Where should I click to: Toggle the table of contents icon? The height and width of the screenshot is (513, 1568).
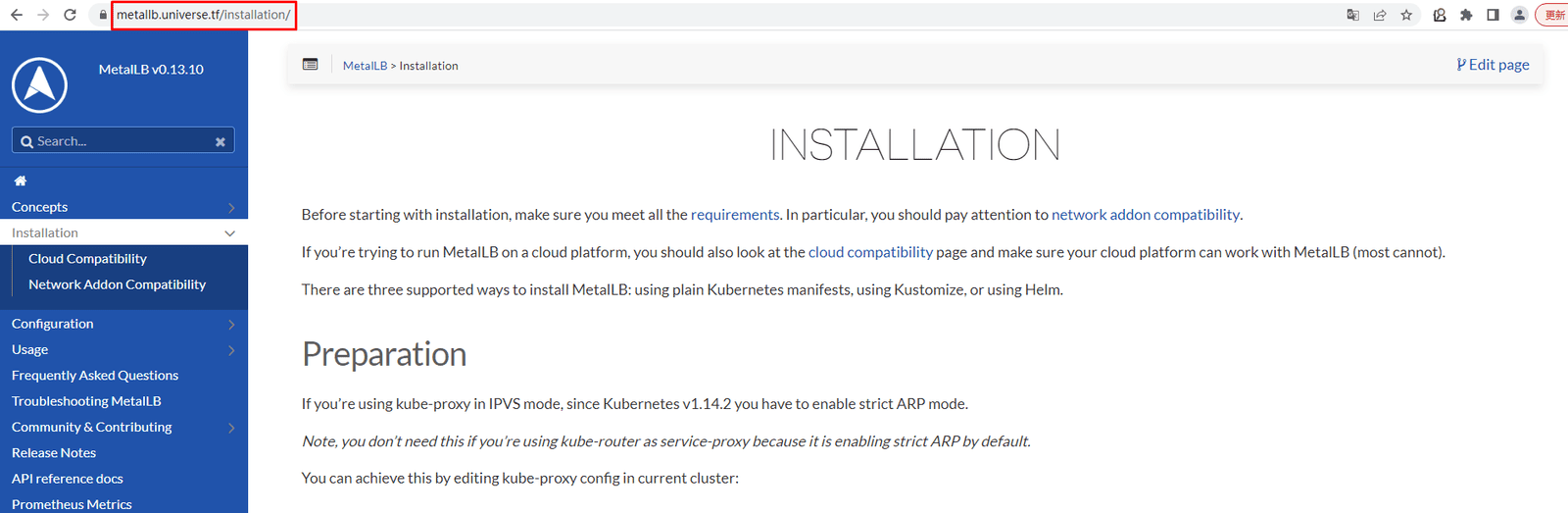point(311,65)
